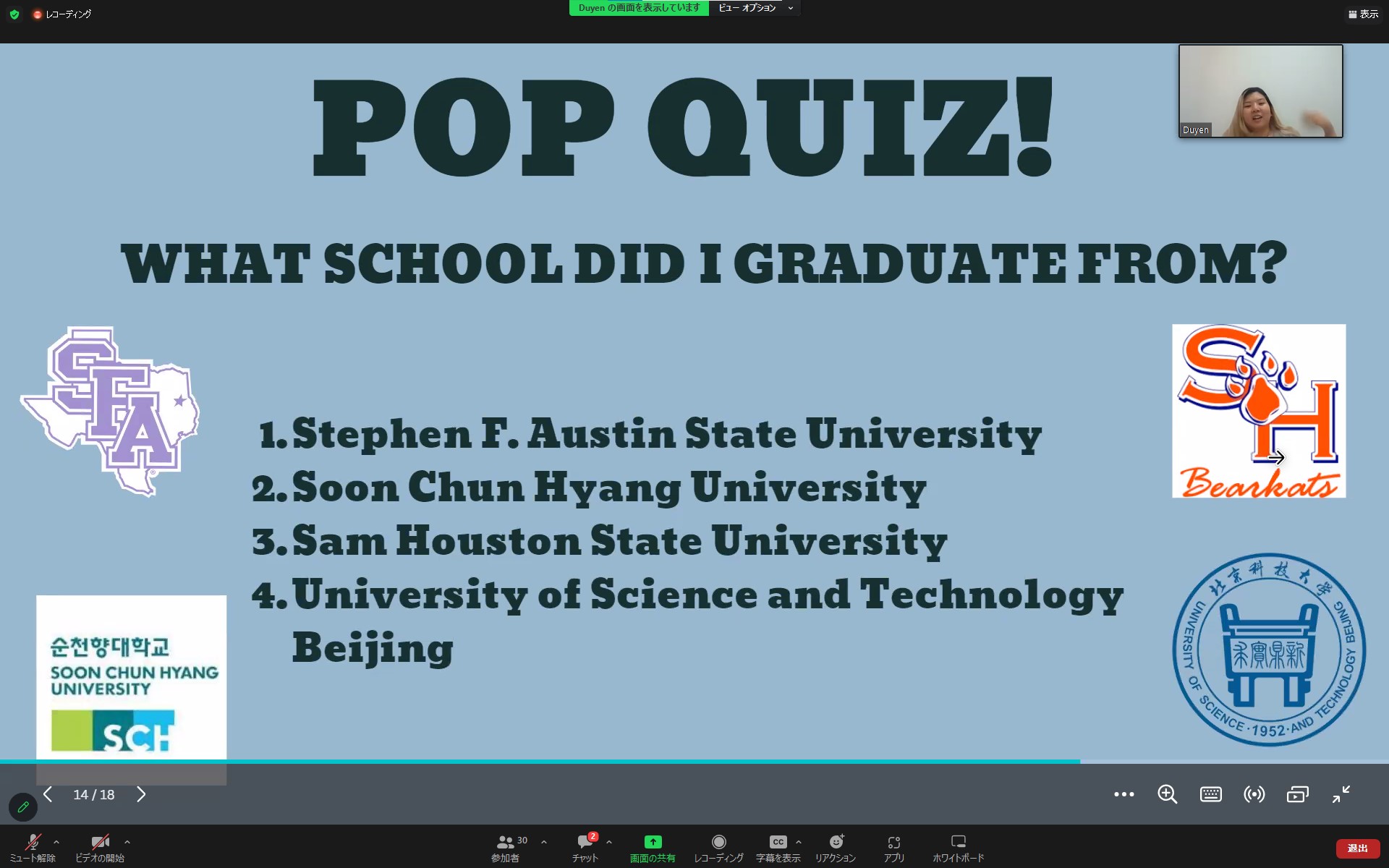Advance to the next slide arrow

tap(141, 794)
